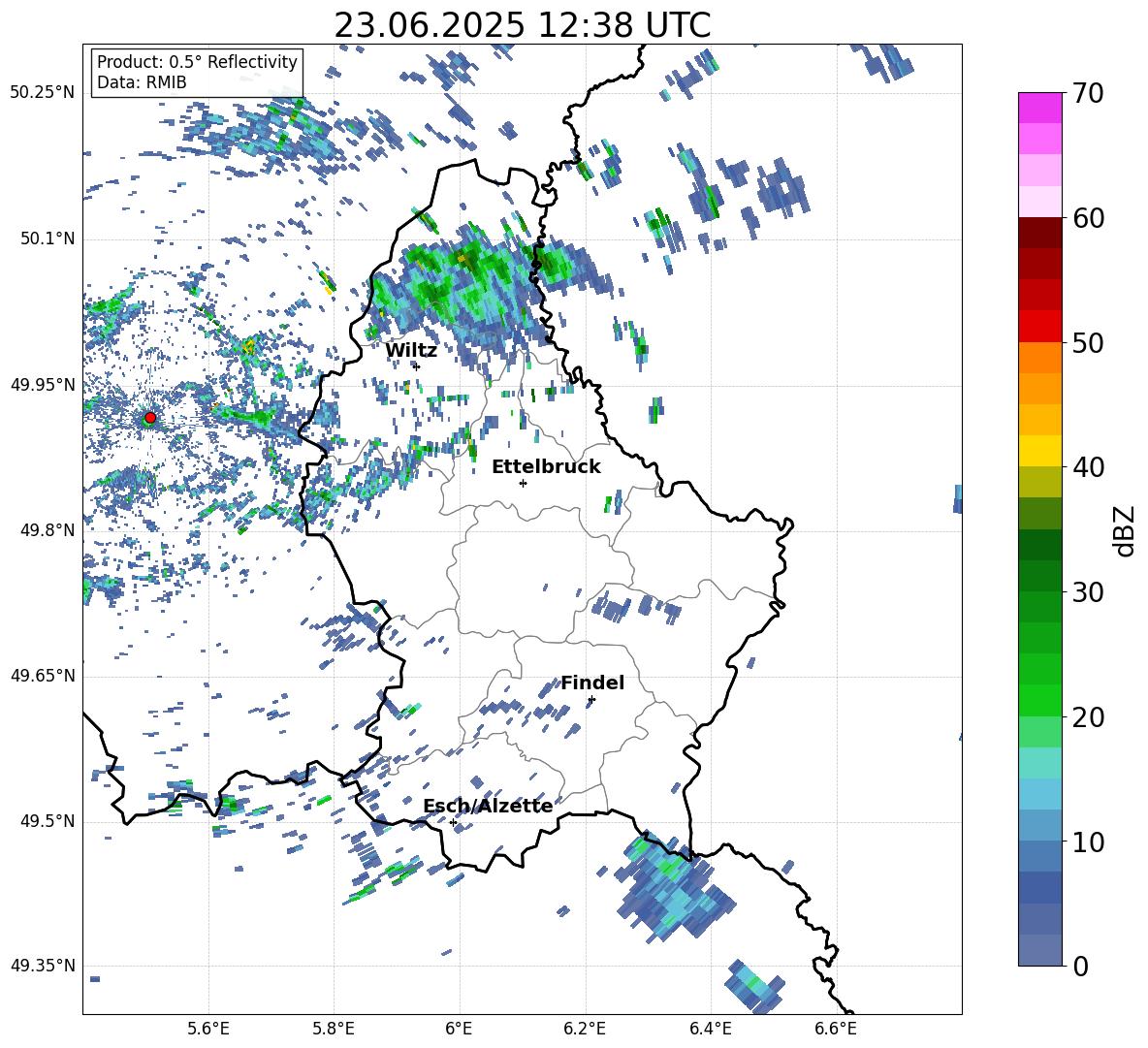Click the colorbar value 10
The height and width of the screenshot is (1048, 1148).
click(x=1087, y=842)
